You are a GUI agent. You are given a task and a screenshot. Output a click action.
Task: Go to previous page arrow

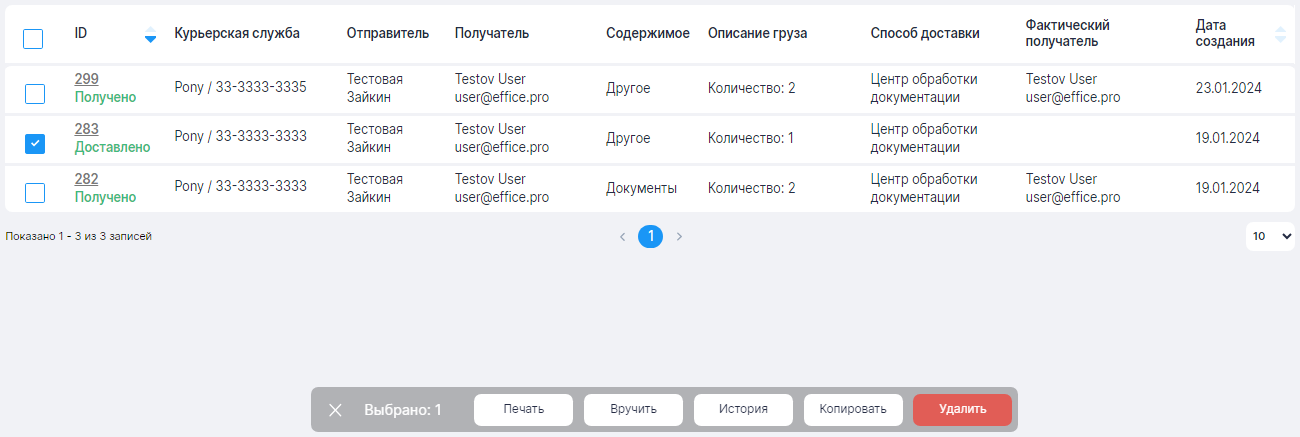pyautogui.click(x=622, y=237)
